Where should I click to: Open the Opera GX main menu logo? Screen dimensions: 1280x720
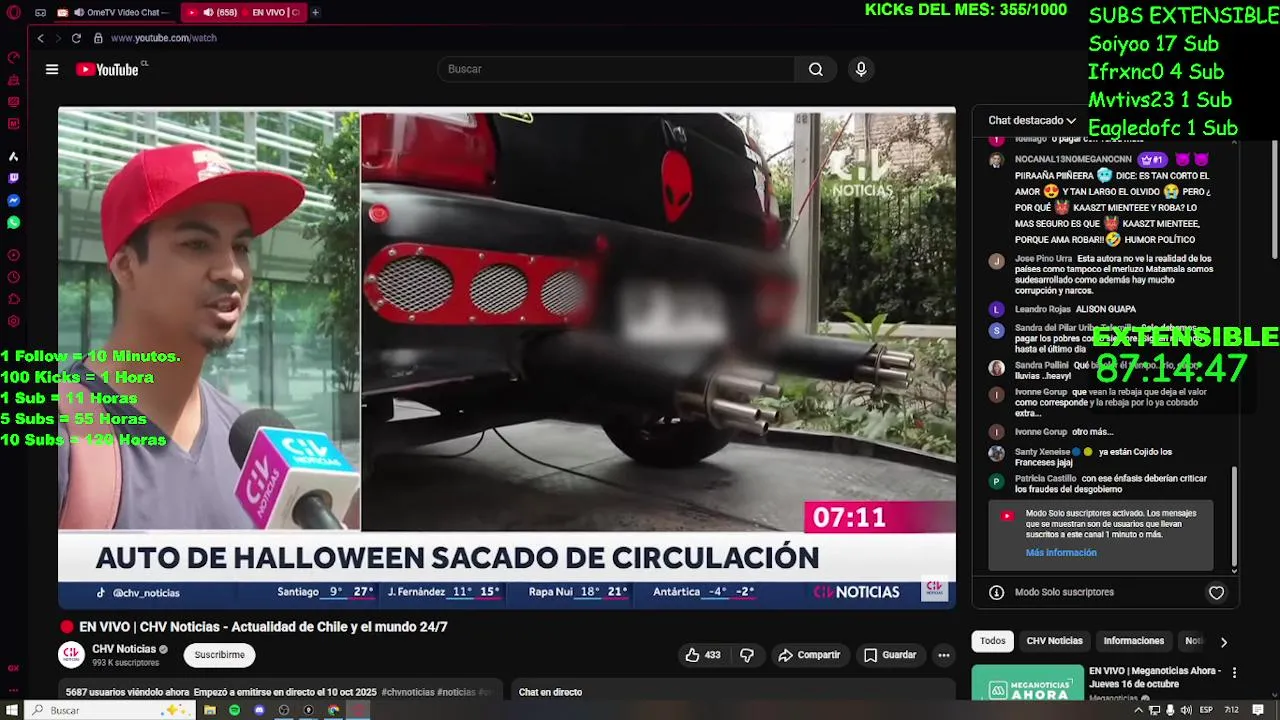tap(14, 12)
